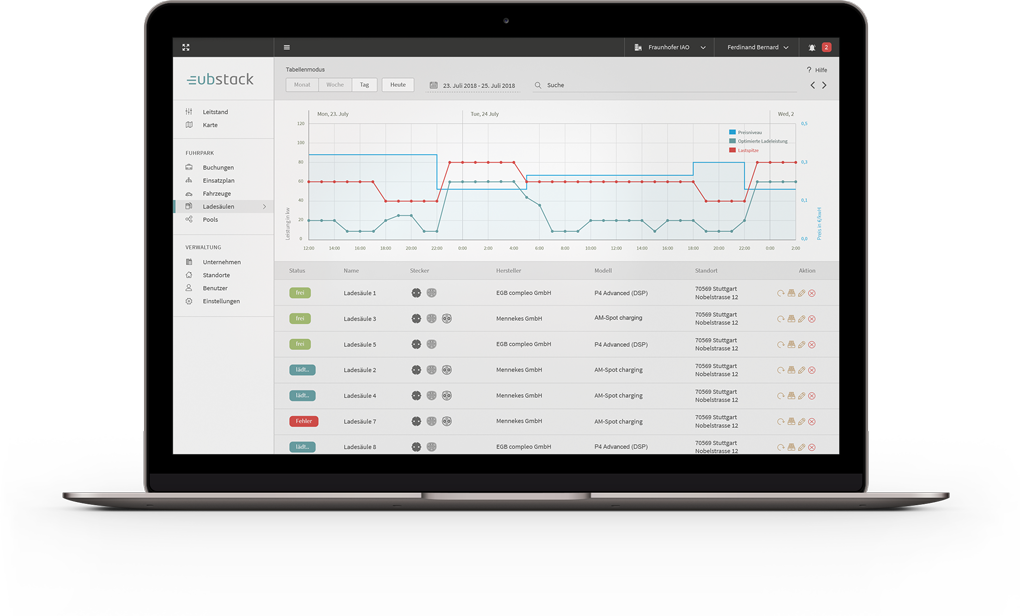Open Pools in the sidebar
This screenshot has width=1020, height=616.
point(210,220)
